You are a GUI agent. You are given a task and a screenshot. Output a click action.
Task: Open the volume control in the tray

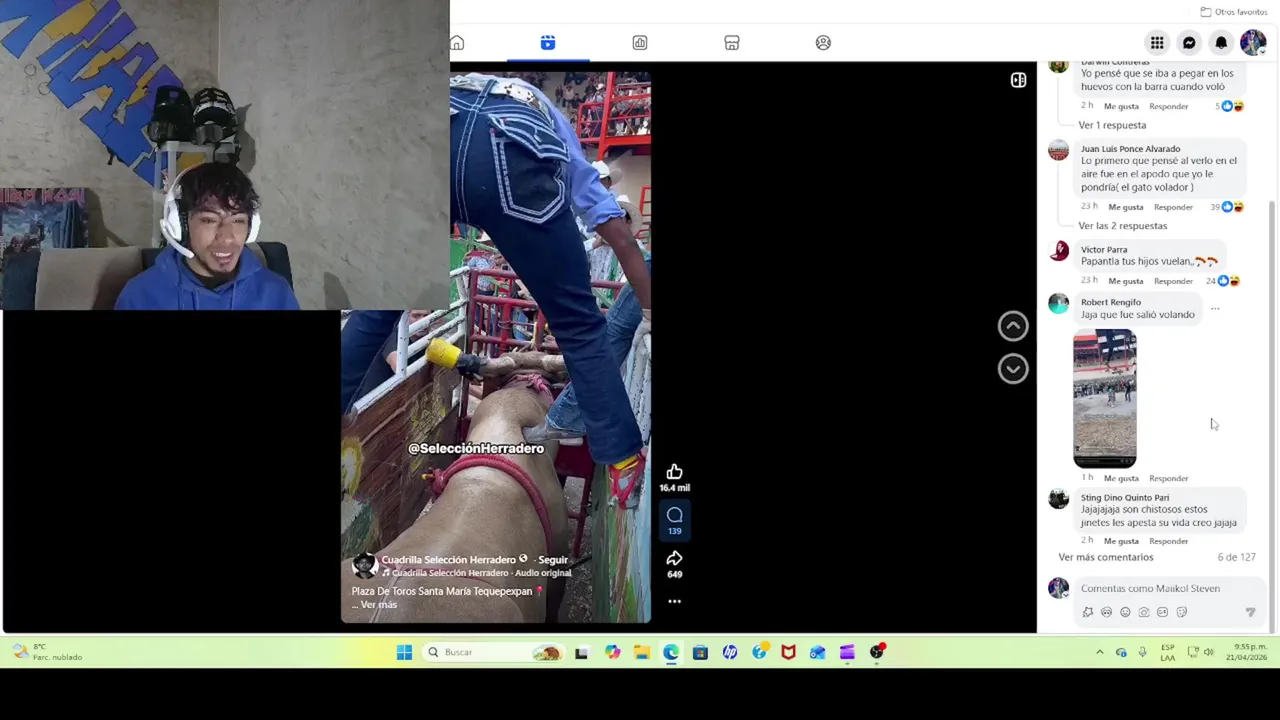tap(1209, 652)
